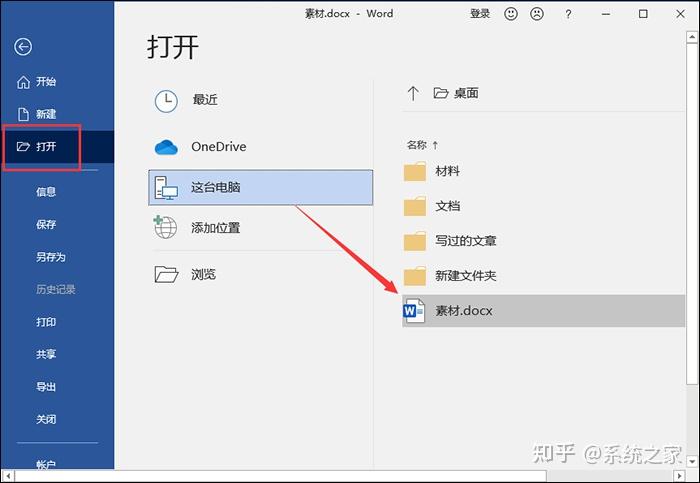Open the 文档 folder name

coord(447,206)
